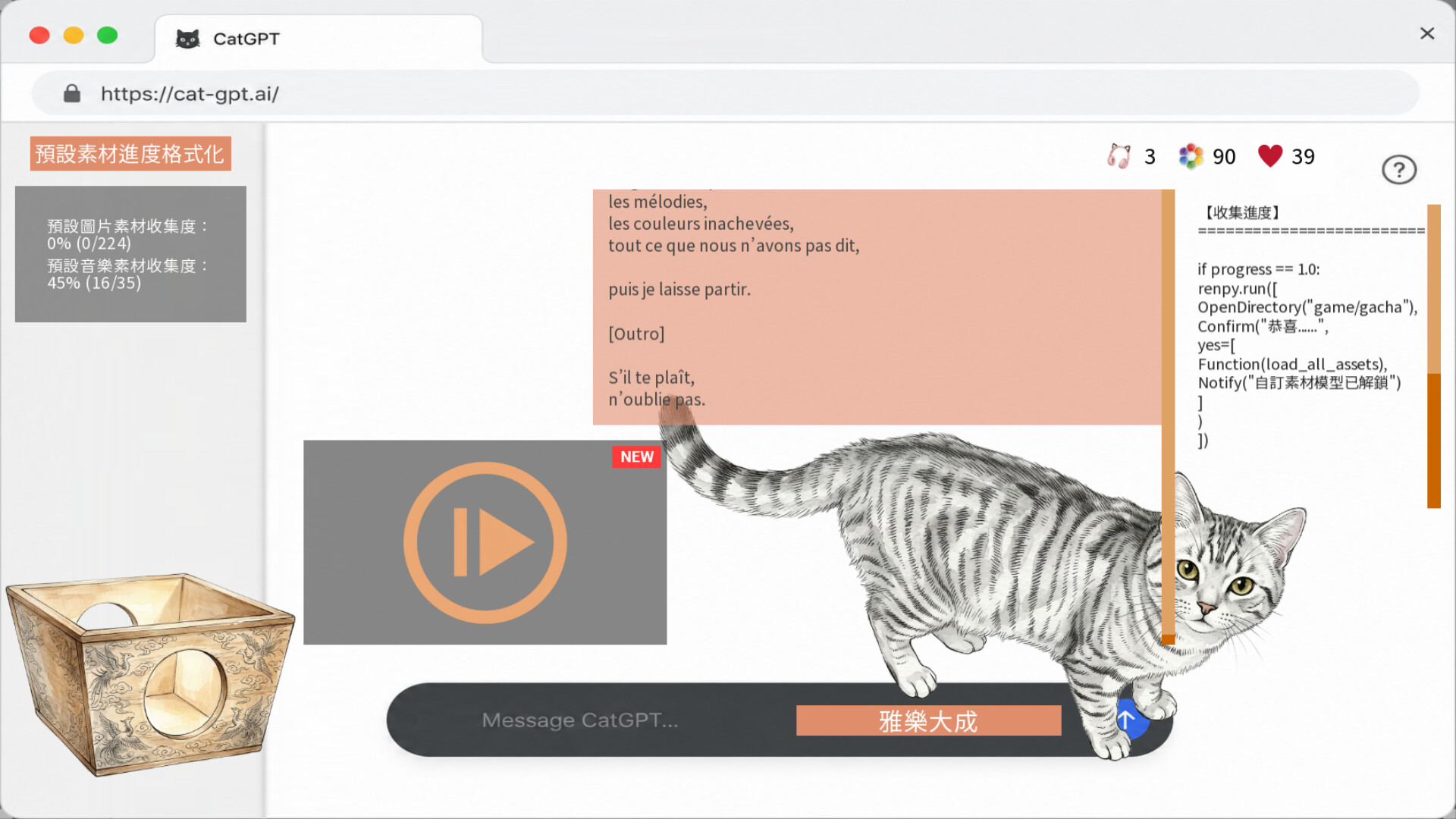The width and height of the screenshot is (1456, 819).
Task: Click the collection progress panel scrollbar
Action: [1433, 356]
